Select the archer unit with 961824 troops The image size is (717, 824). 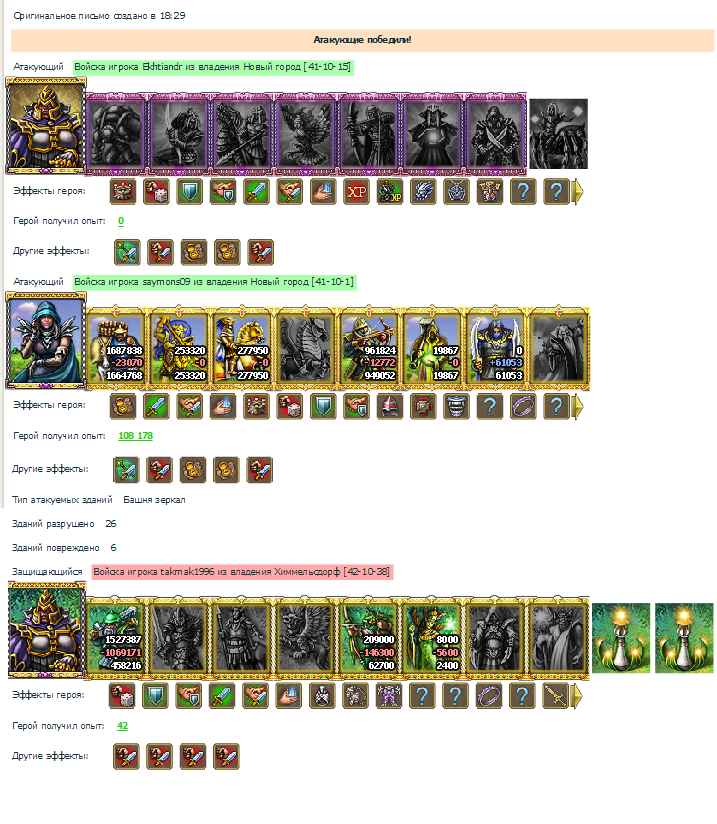[368, 349]
